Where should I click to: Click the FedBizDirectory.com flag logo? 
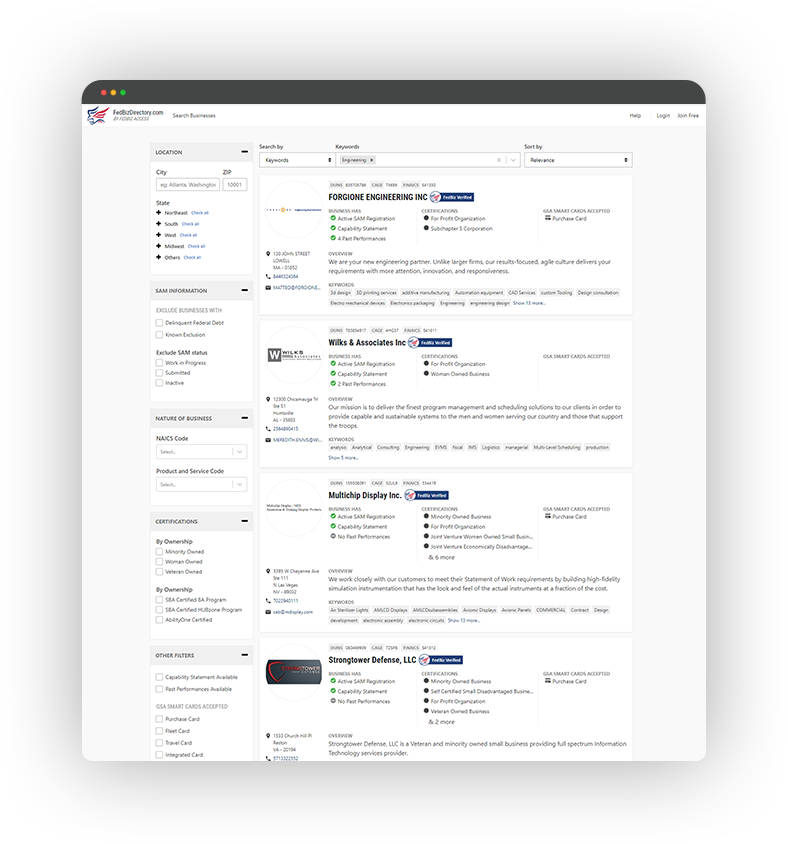click(98, 115)
